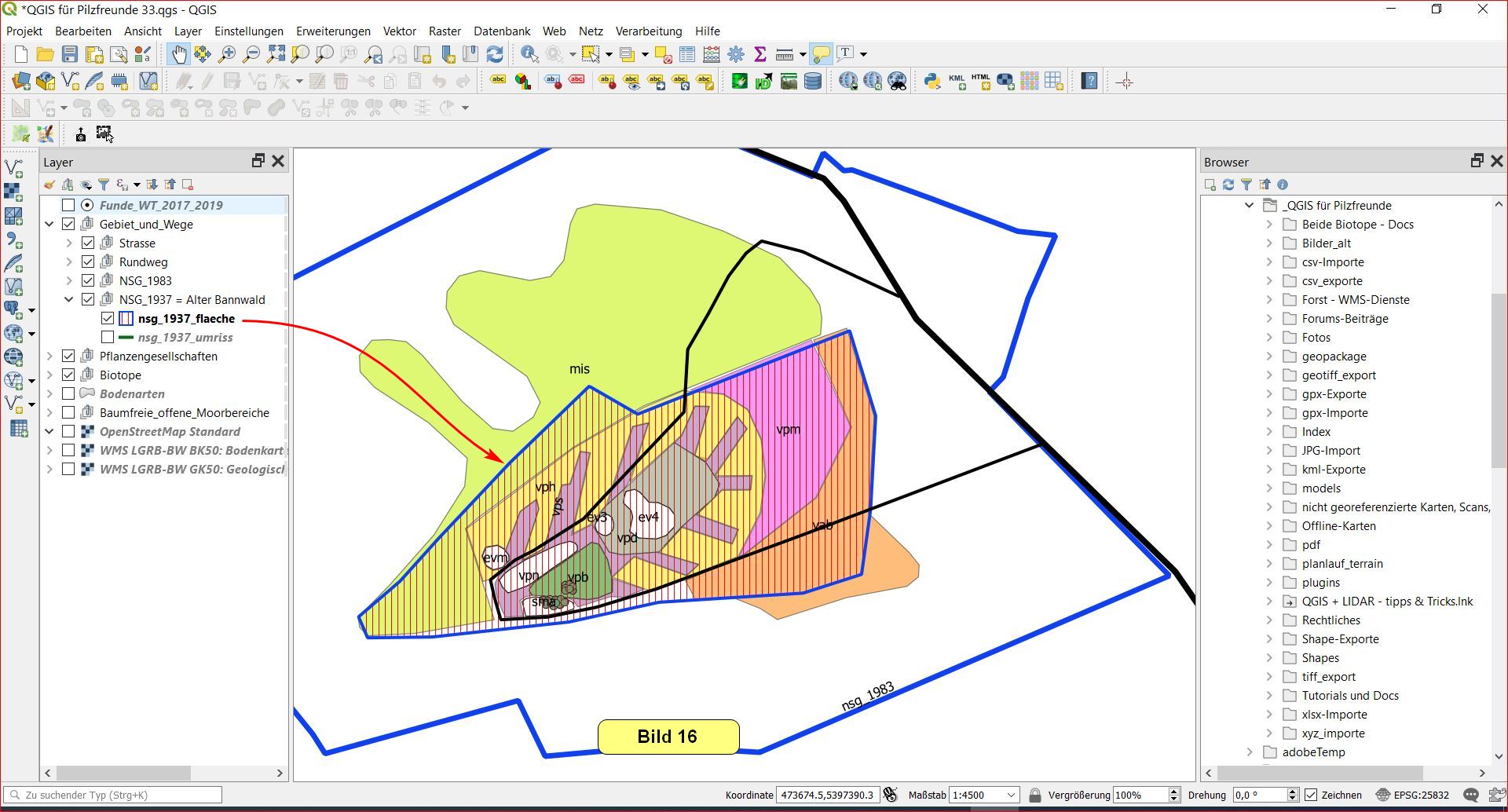Click the Sigma statistical summary icon
Image resolution: width=1508 pixels, height=812 pixels.
tap(759, 54)
